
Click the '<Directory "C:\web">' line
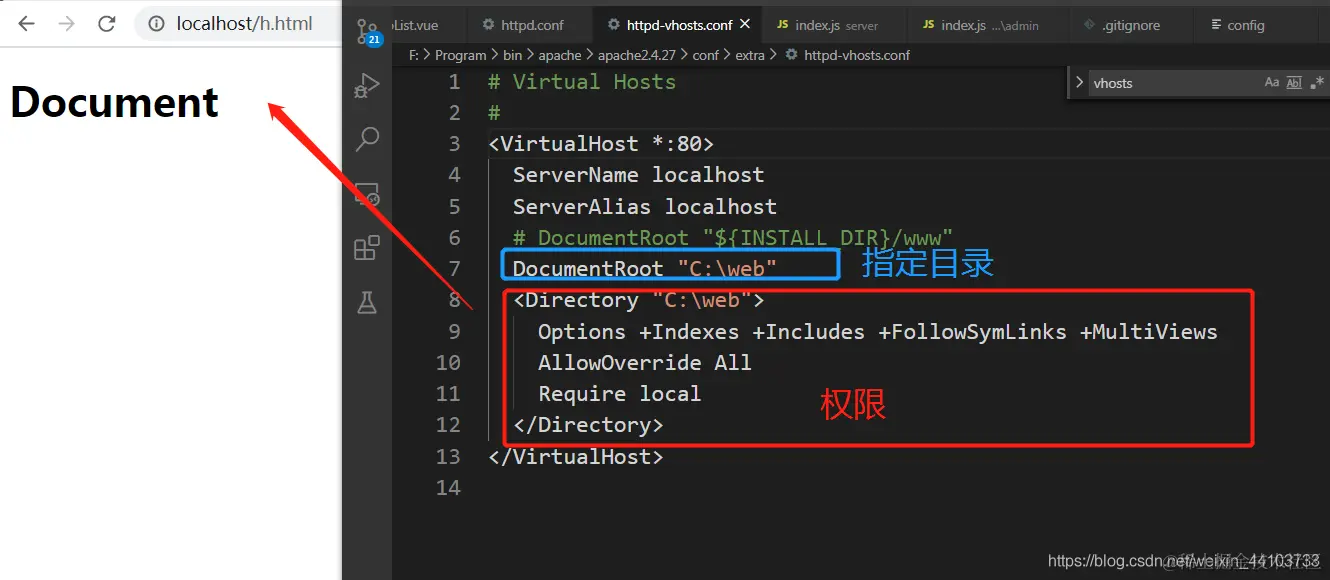[x=638, y=300]
